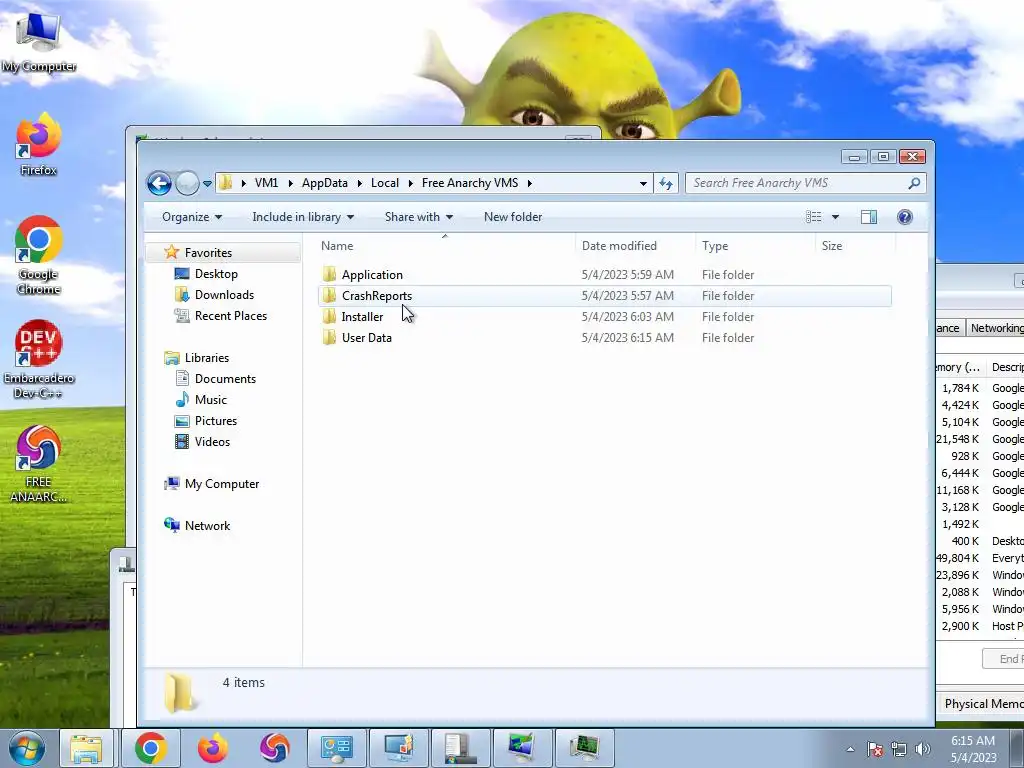
Task: Click the volume speaker tray icon
Action: (x=923, y=749)
